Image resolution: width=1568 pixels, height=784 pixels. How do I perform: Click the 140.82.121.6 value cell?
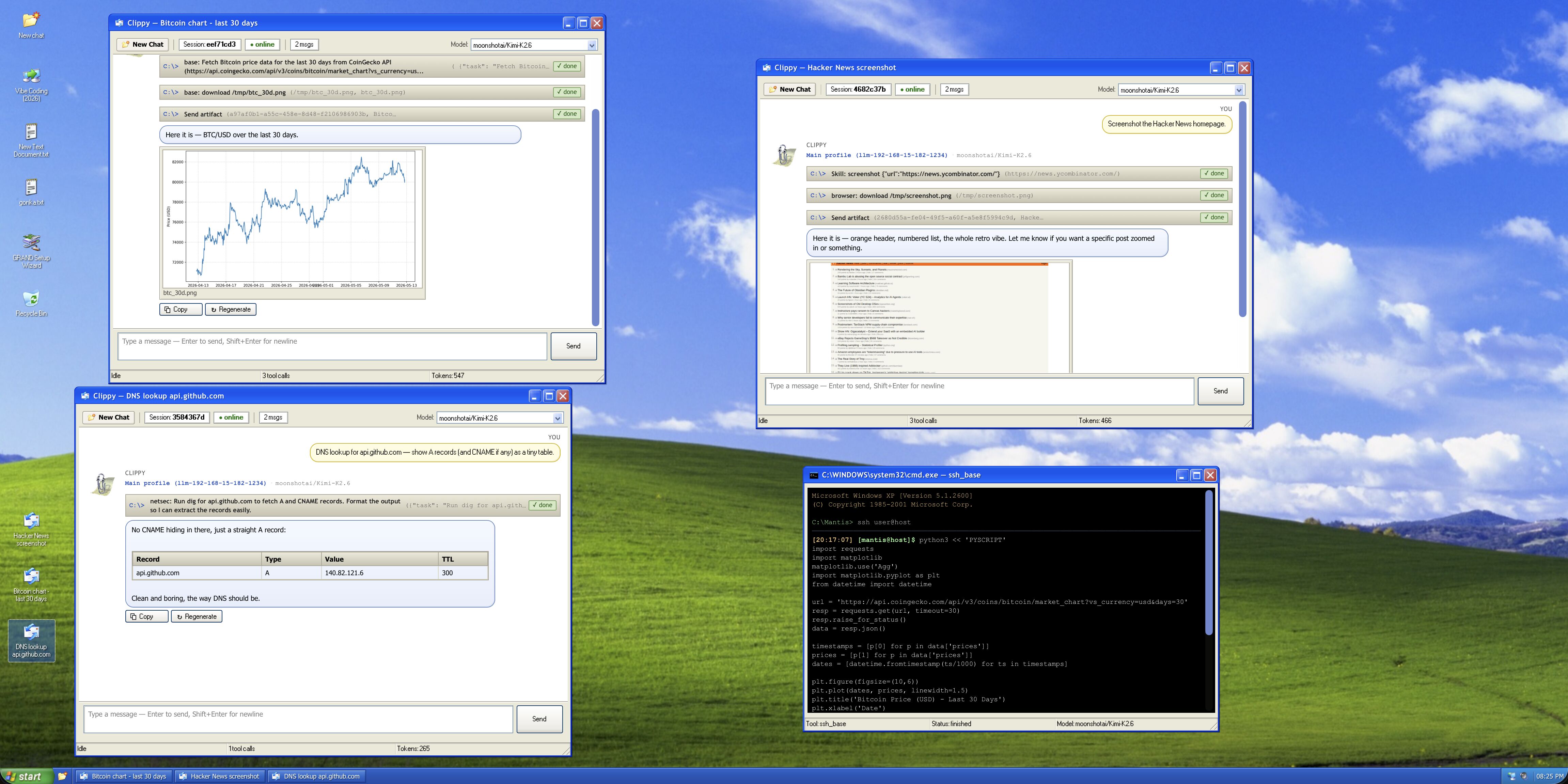[379, 573]
